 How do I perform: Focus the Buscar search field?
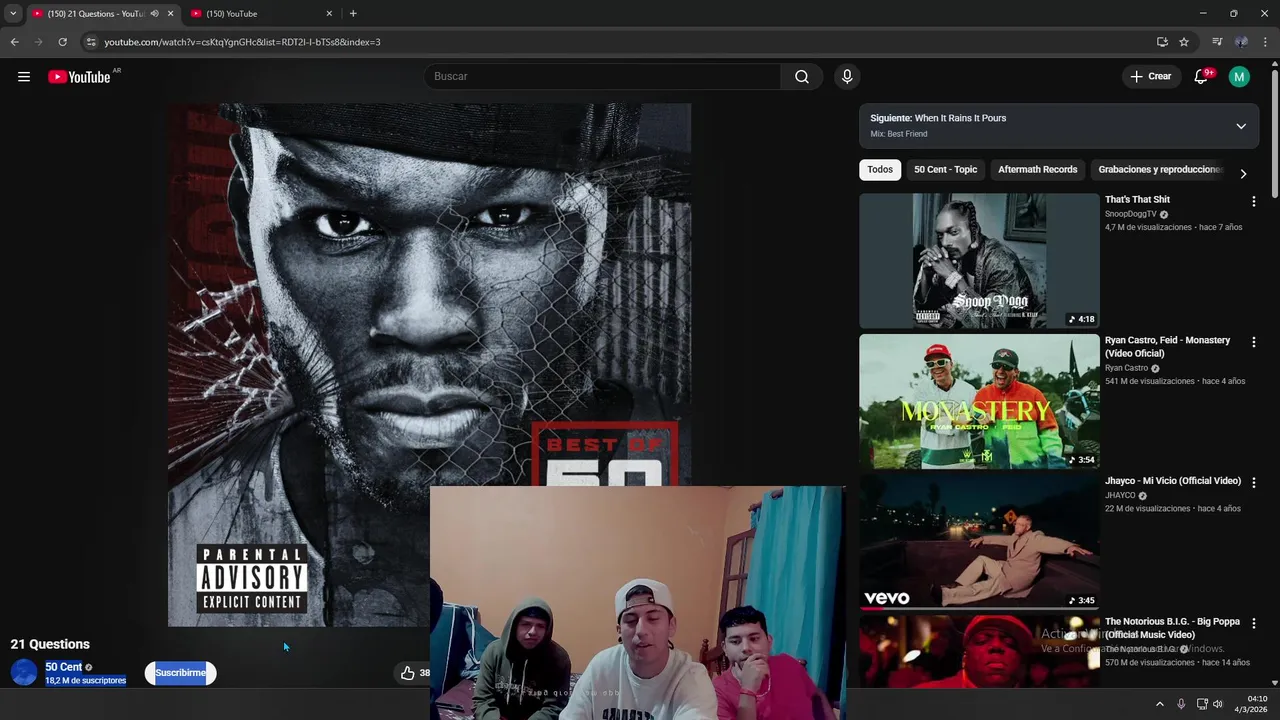pos(604,77)
